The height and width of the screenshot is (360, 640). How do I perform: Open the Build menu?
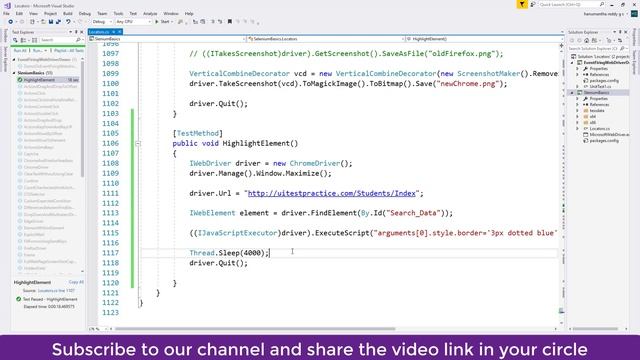coord(68,13)
